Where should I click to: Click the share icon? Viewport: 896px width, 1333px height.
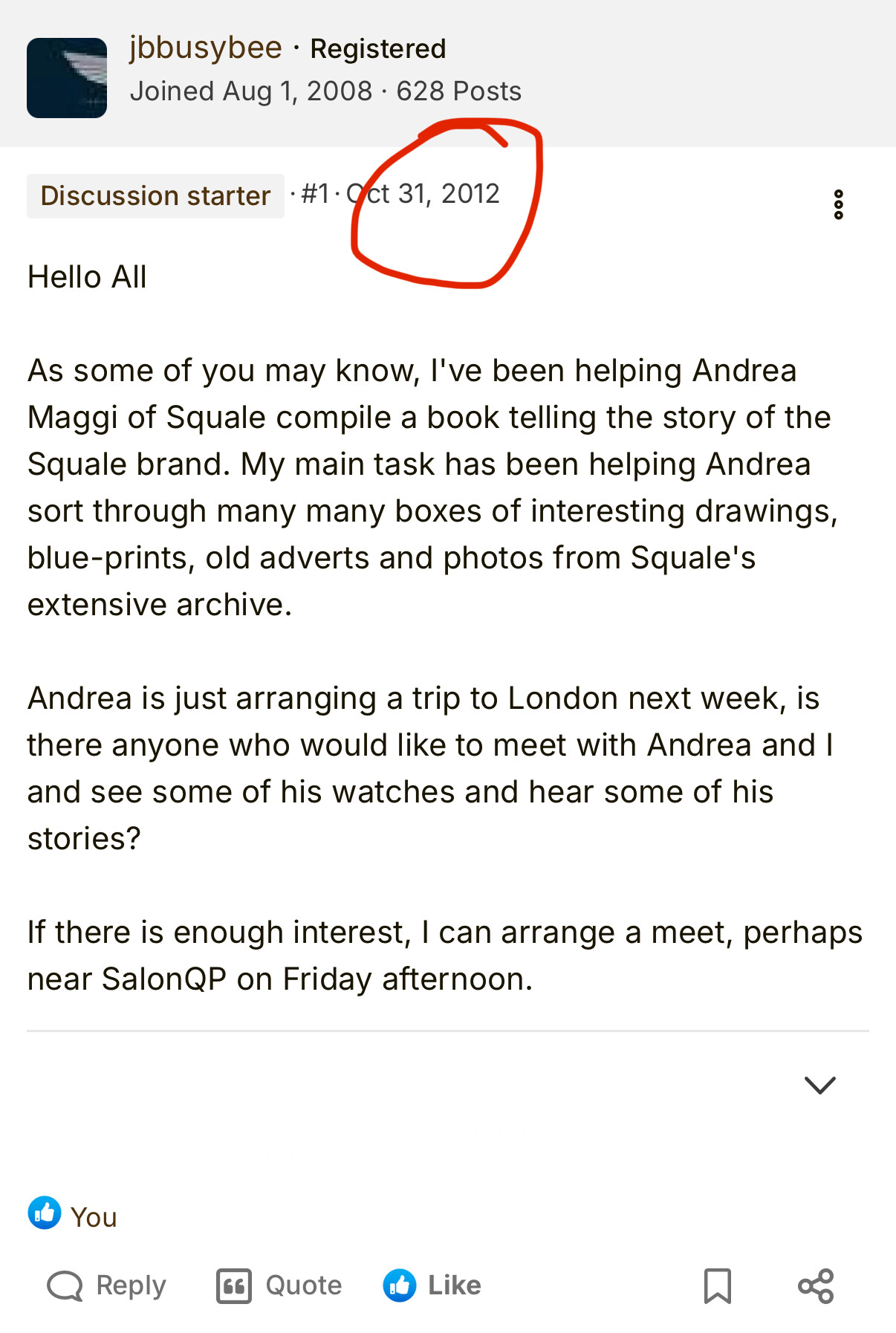816,1285
